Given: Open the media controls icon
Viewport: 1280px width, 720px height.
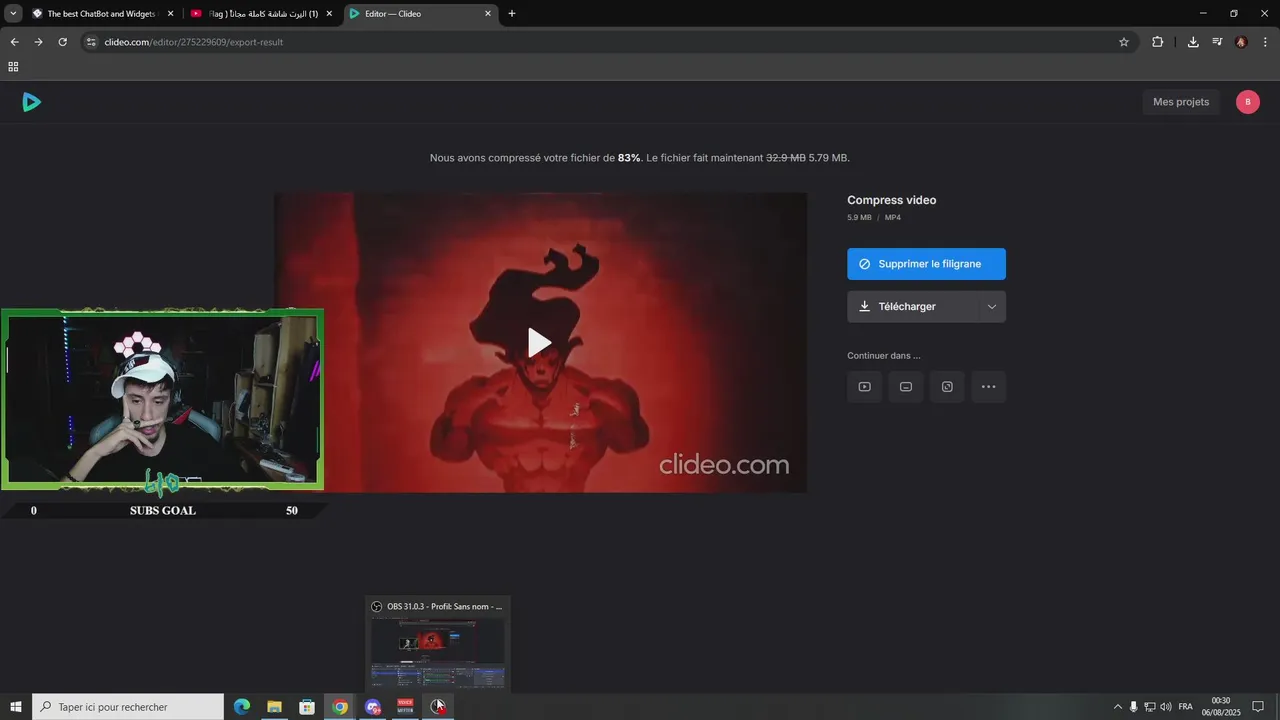Looking at the screenshot, I should pos(1217,42).
